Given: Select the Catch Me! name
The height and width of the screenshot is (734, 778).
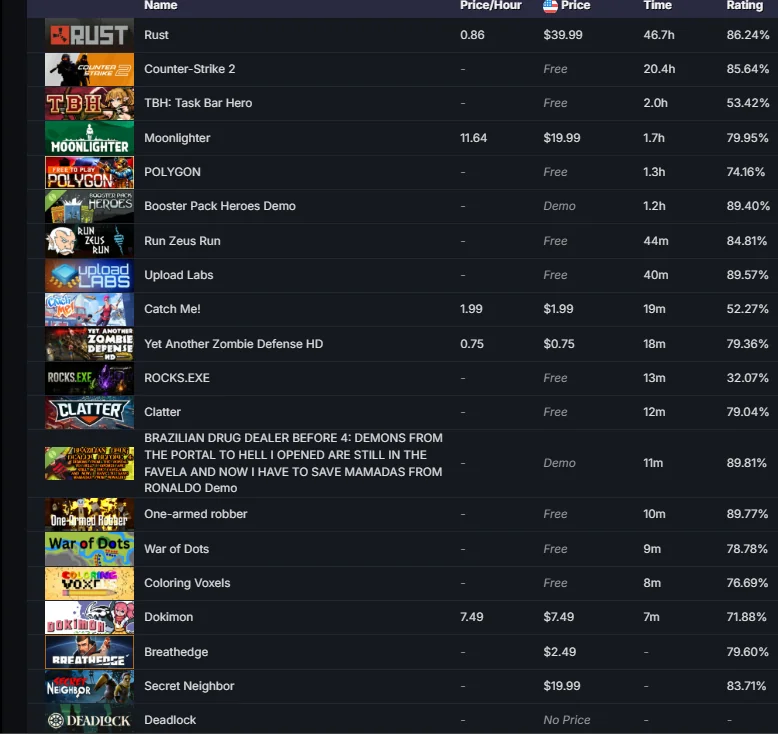Looking at the screenshot, I should click(x=172, y=309).
